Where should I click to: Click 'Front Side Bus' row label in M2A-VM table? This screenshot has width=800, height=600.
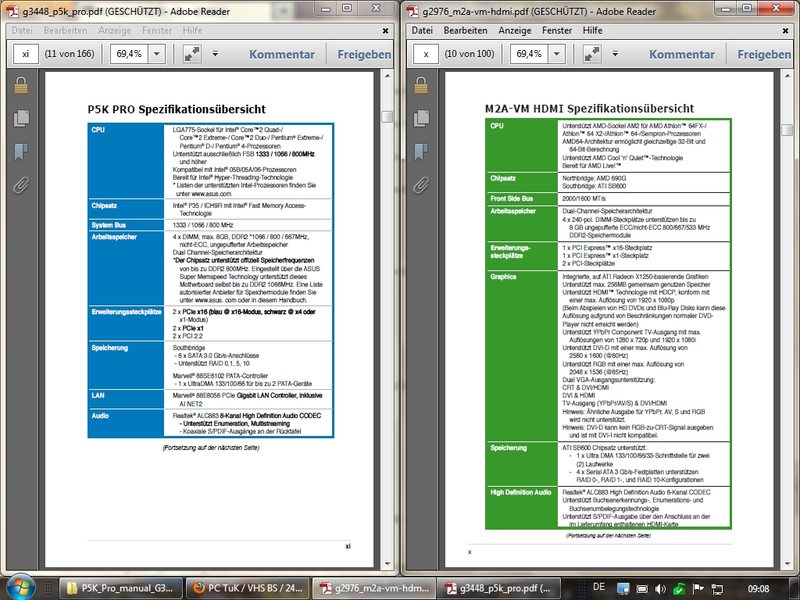click(512, 198)
